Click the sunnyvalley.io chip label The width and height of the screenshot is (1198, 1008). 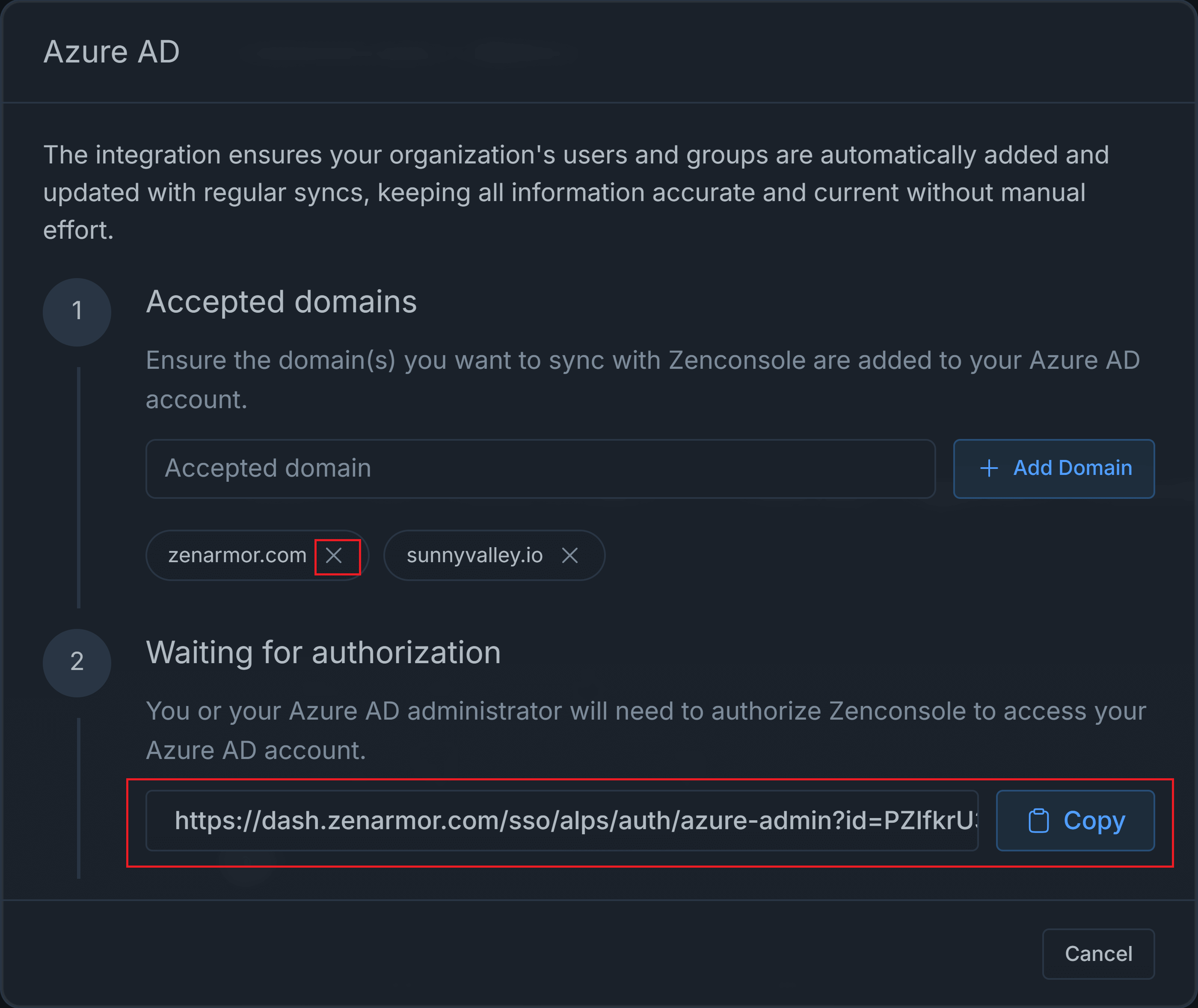[x=474, y=555]
